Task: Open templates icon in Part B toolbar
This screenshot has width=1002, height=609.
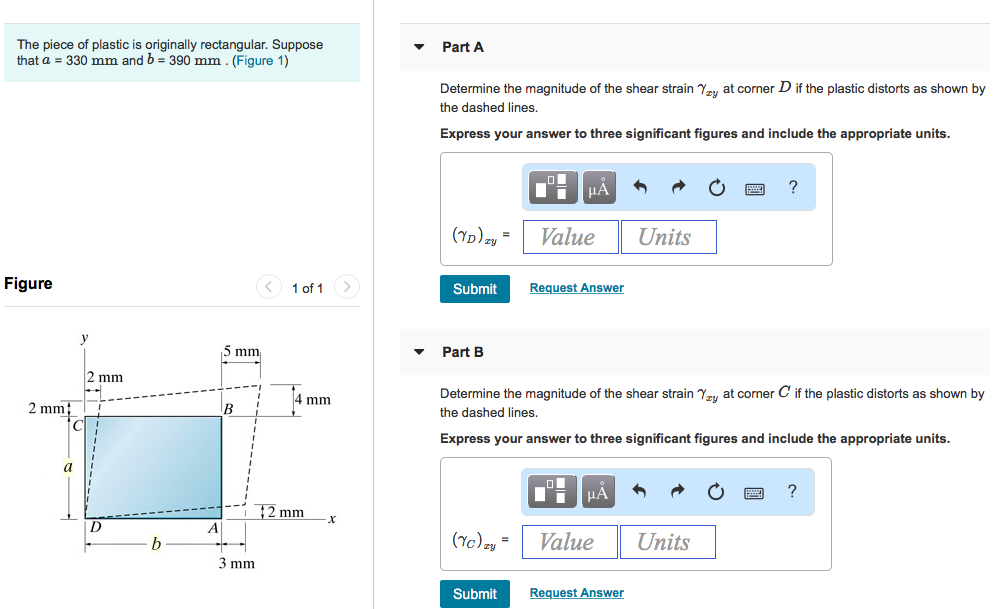Action: [x=551, y=491]
